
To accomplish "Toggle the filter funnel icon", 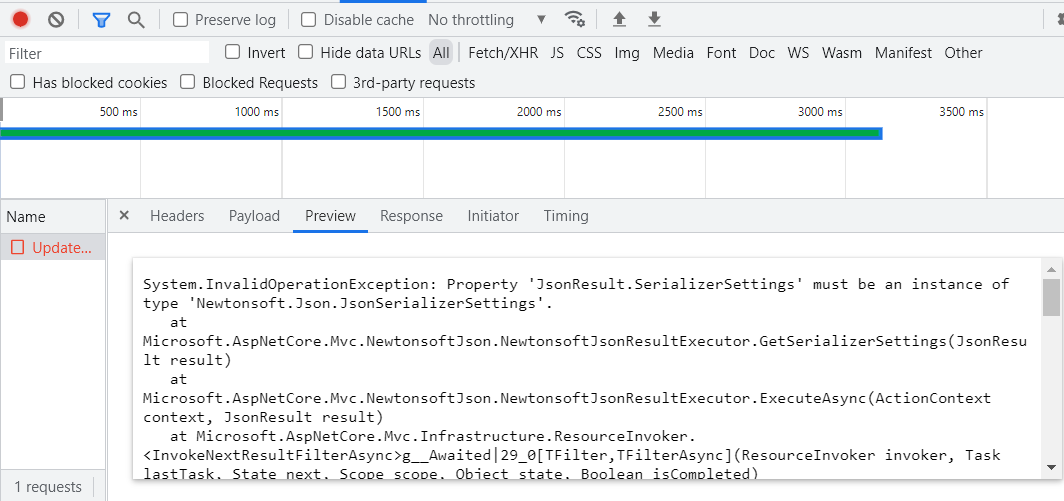I will 101,19.
